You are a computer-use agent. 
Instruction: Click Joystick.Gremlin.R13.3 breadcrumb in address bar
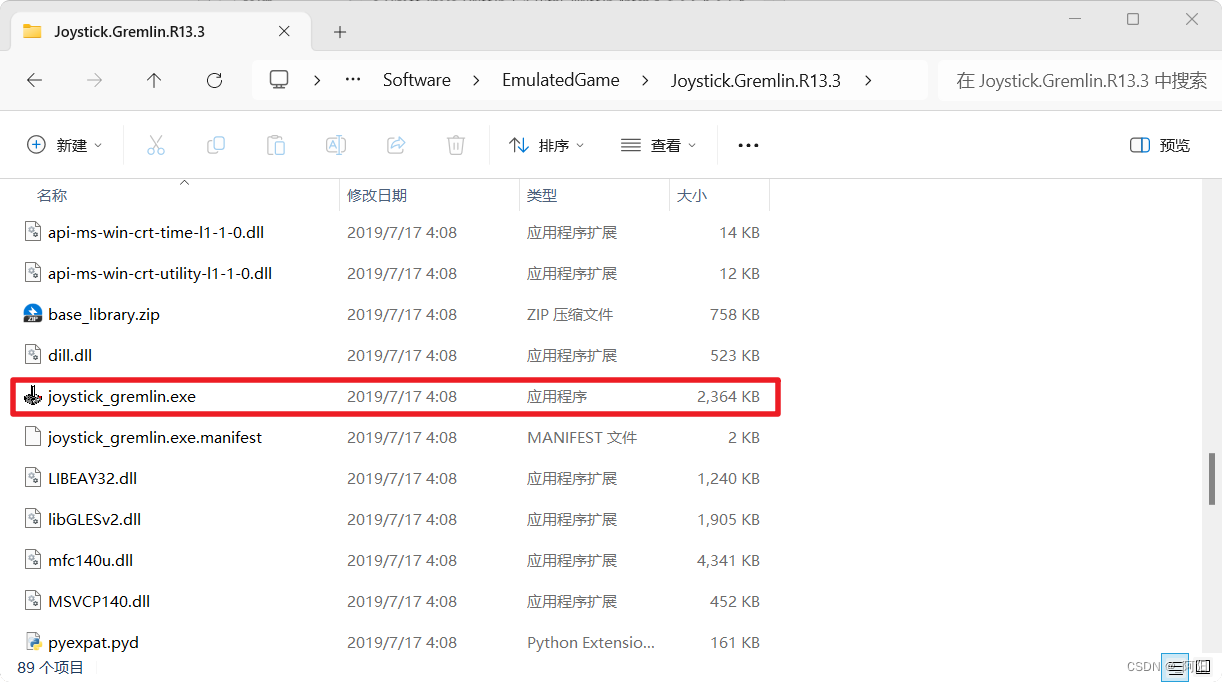(755, 80)
